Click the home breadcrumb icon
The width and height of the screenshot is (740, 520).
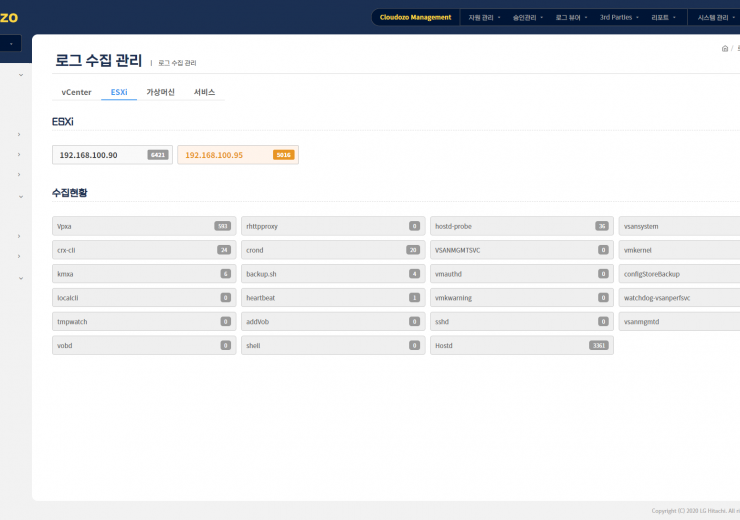724,48
